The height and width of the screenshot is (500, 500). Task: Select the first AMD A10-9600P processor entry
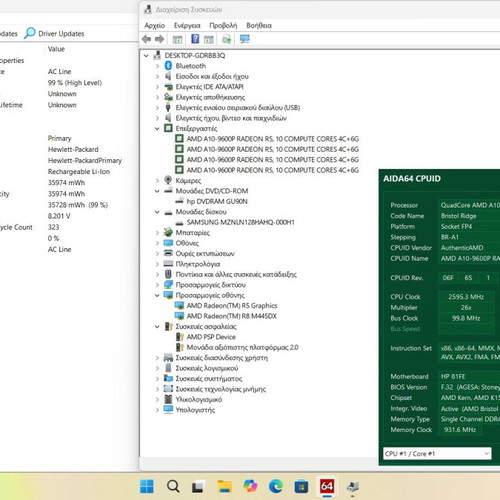click(273, 139)
